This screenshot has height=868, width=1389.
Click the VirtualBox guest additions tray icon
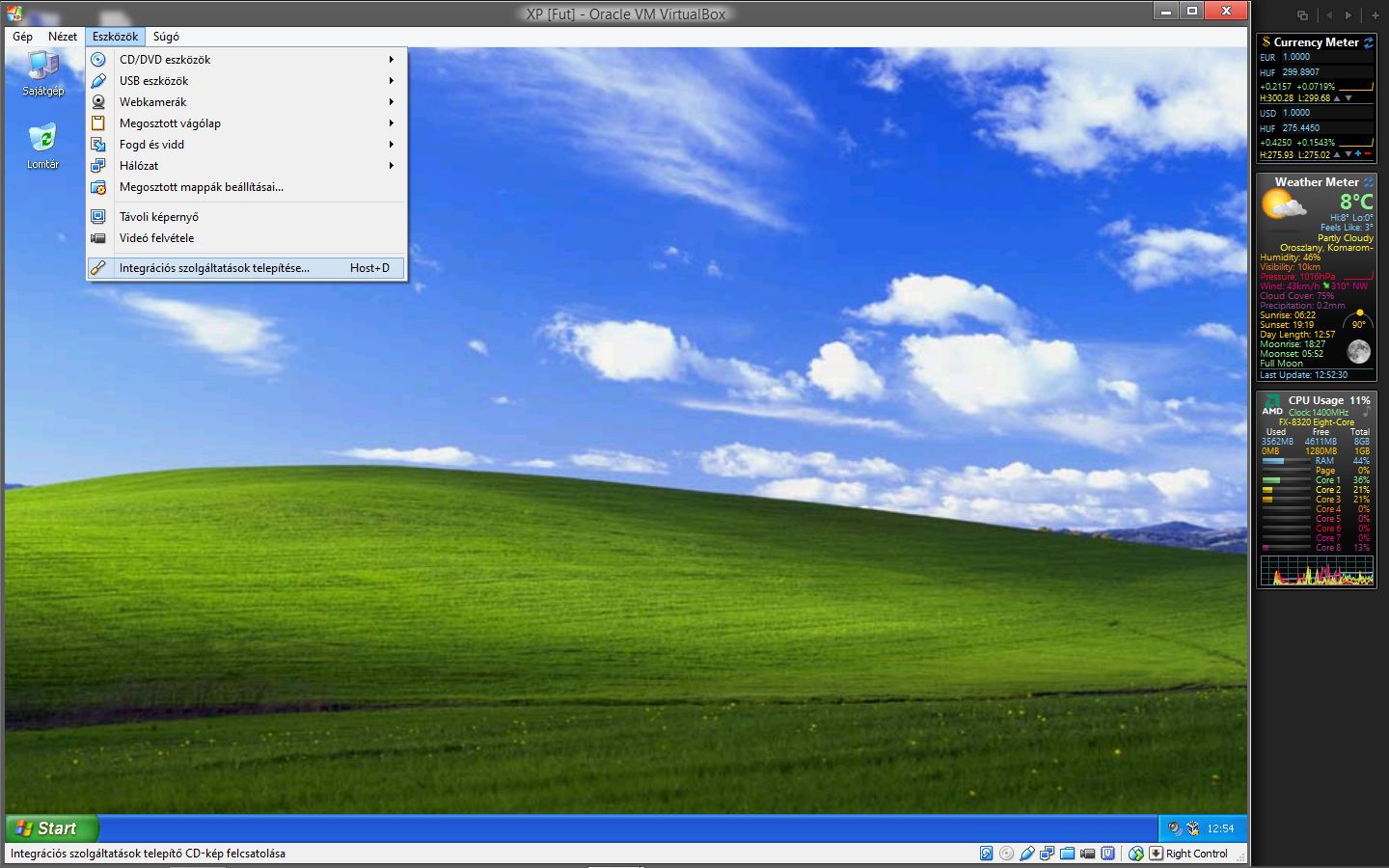point(1193,828)
